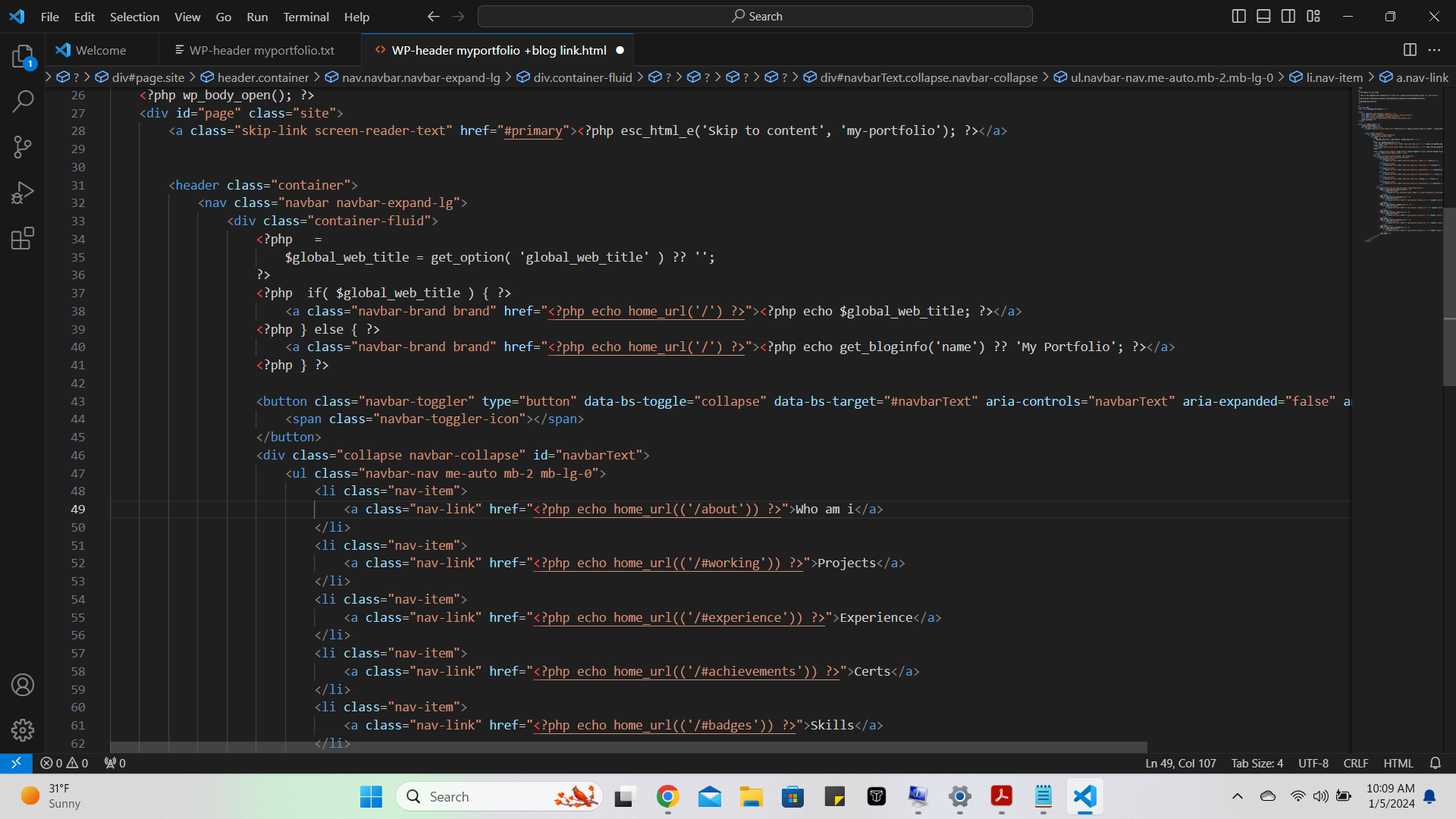Open the Extensions view

pyautogui.click(x=23, y=238)
